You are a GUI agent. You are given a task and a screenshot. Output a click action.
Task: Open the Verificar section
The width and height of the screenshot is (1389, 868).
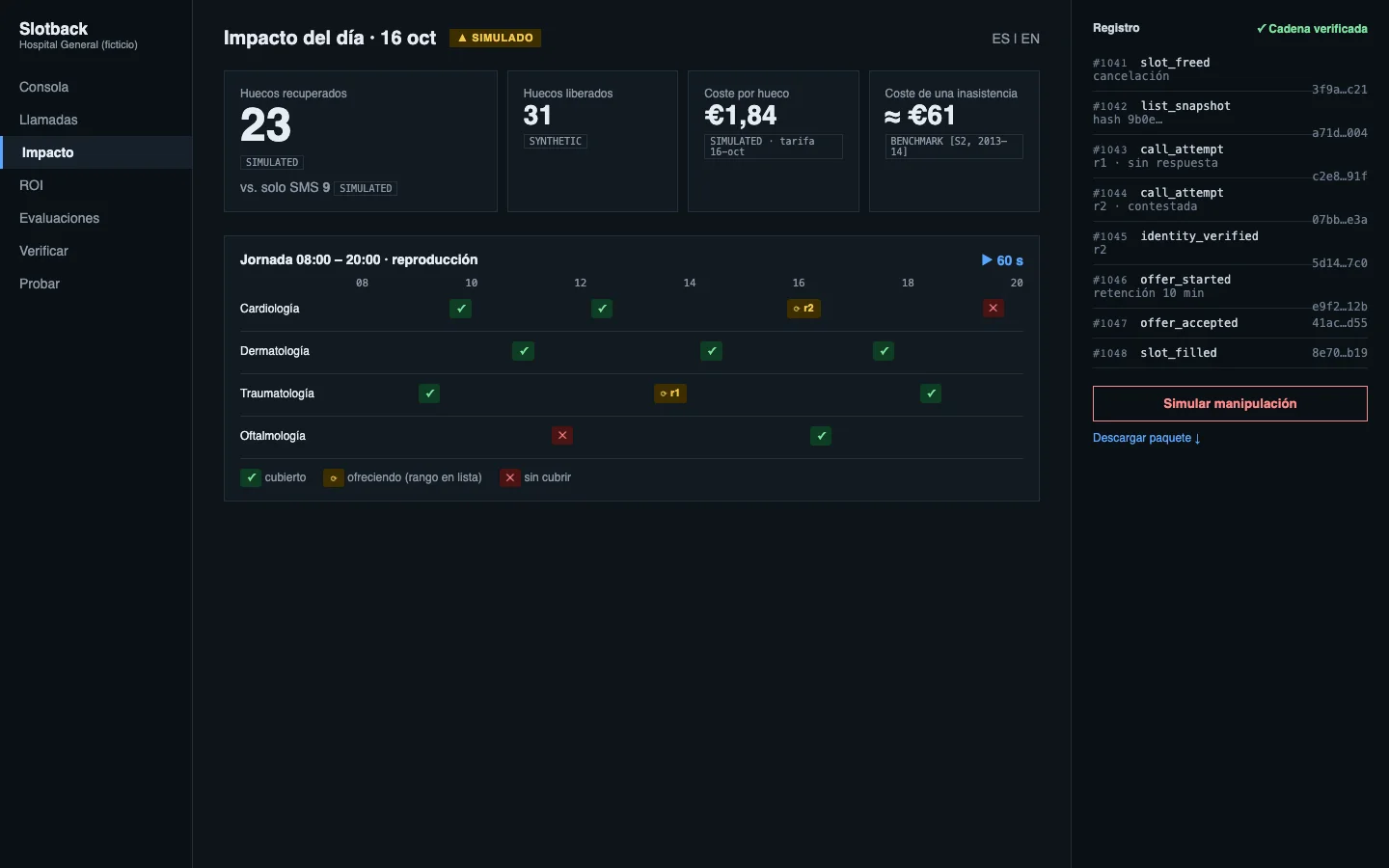point(96,251)
